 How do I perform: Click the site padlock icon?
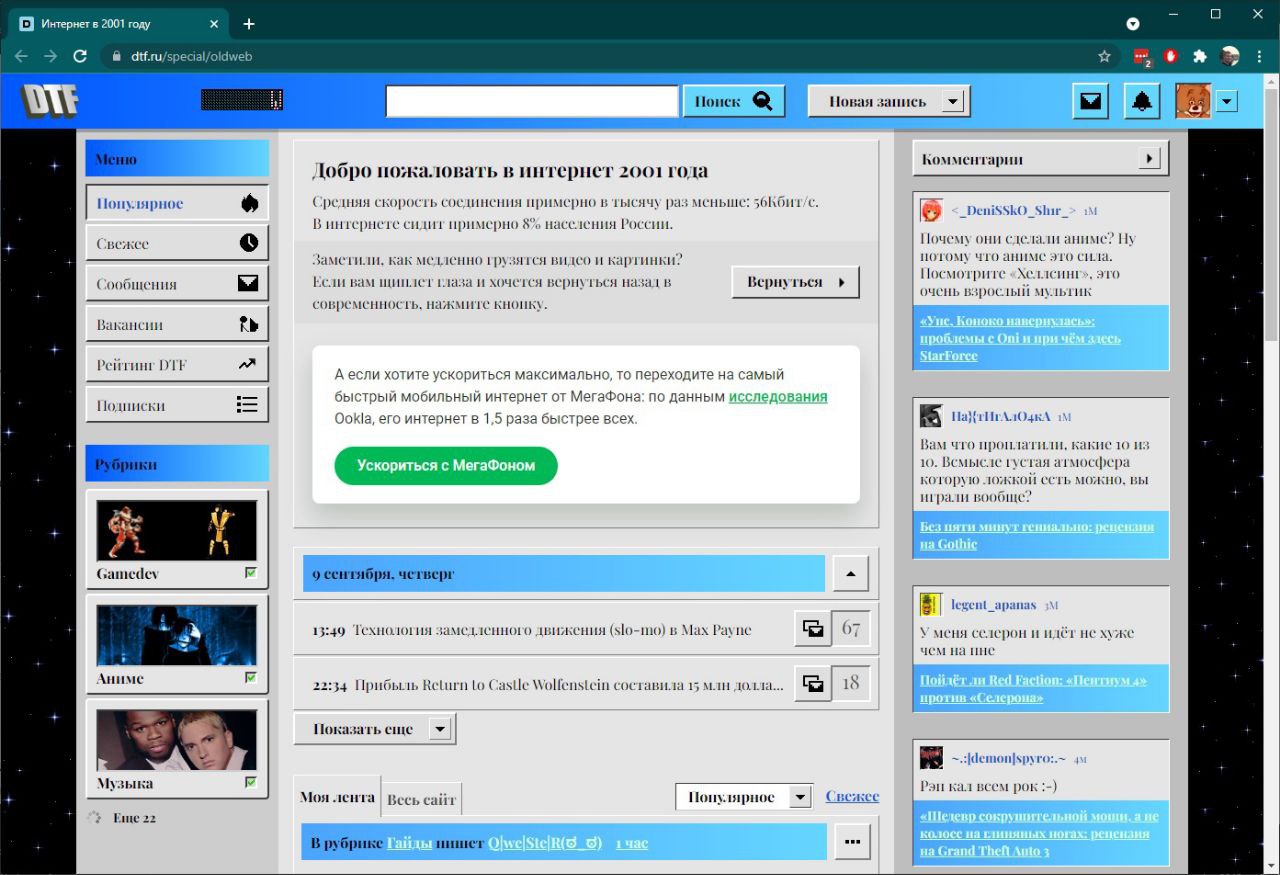click(x=116, y=56)
